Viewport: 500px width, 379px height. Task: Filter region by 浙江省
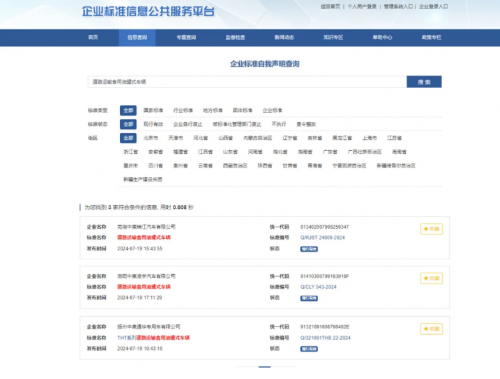click(131, 152)
